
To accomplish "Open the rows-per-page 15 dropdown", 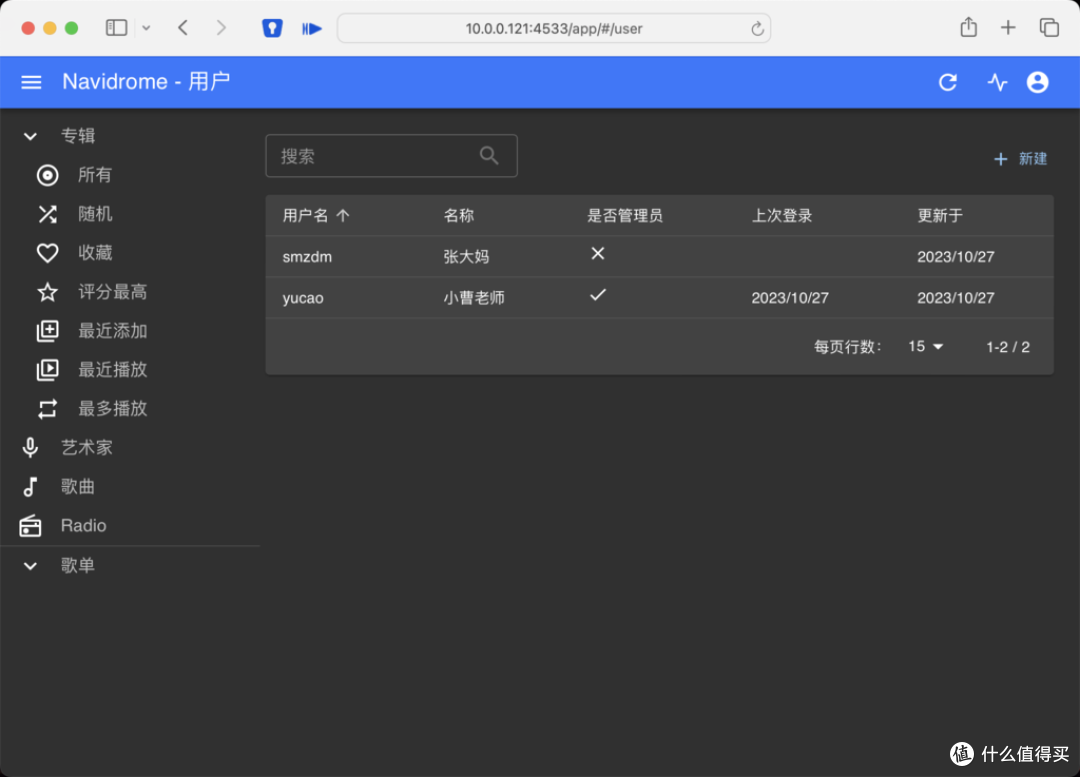I will [925, 346].
